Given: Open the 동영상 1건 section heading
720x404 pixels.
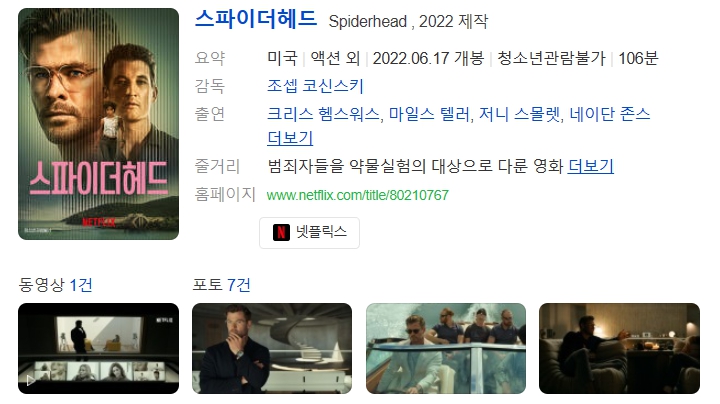Looking at the screenshot, I should click(x=55, y=285).
